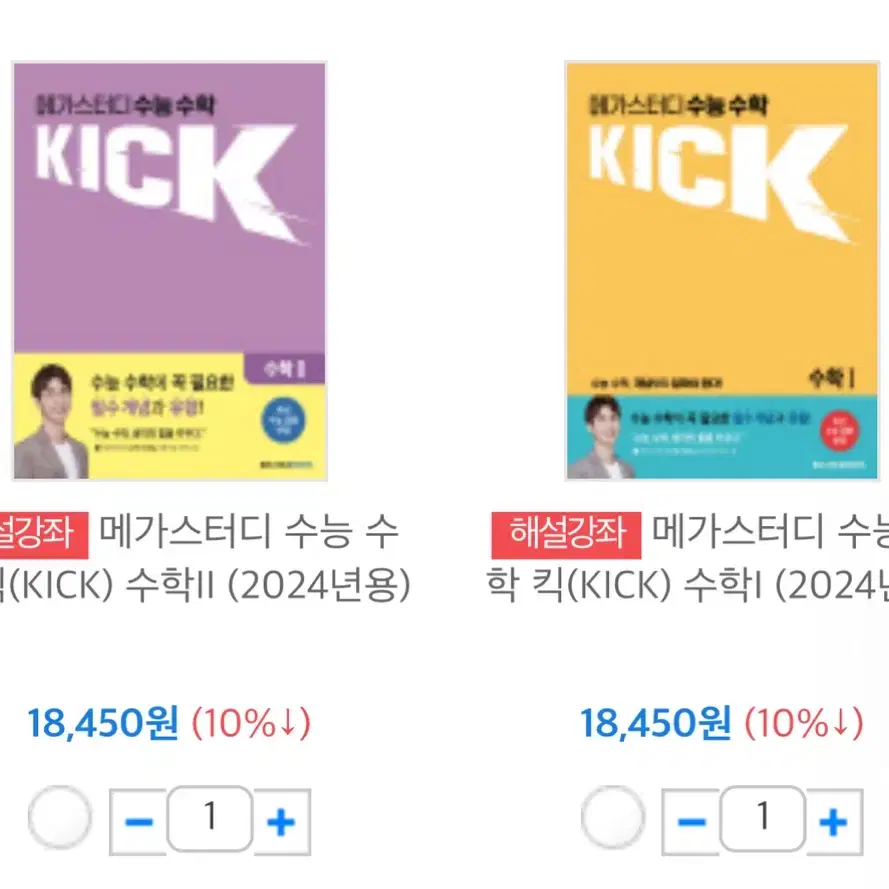Click red round sticker on yellow cover
This screenshot has height=889, width=889.
pos(839,431)
